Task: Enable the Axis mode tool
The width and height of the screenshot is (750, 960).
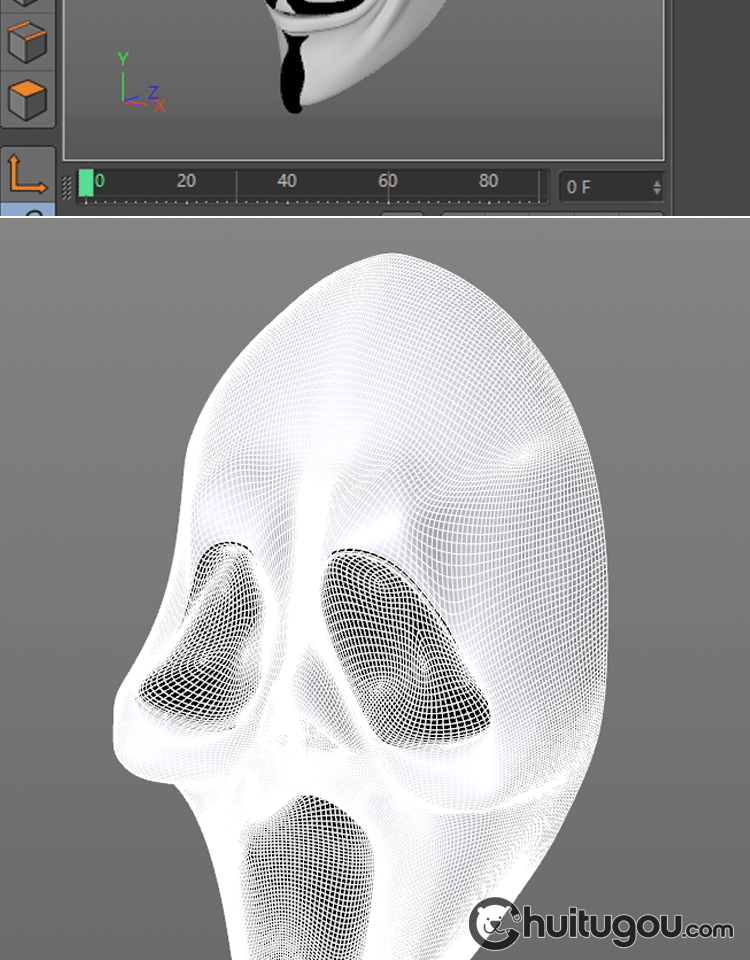Action: pyautogui.click(x=27, y=173)
